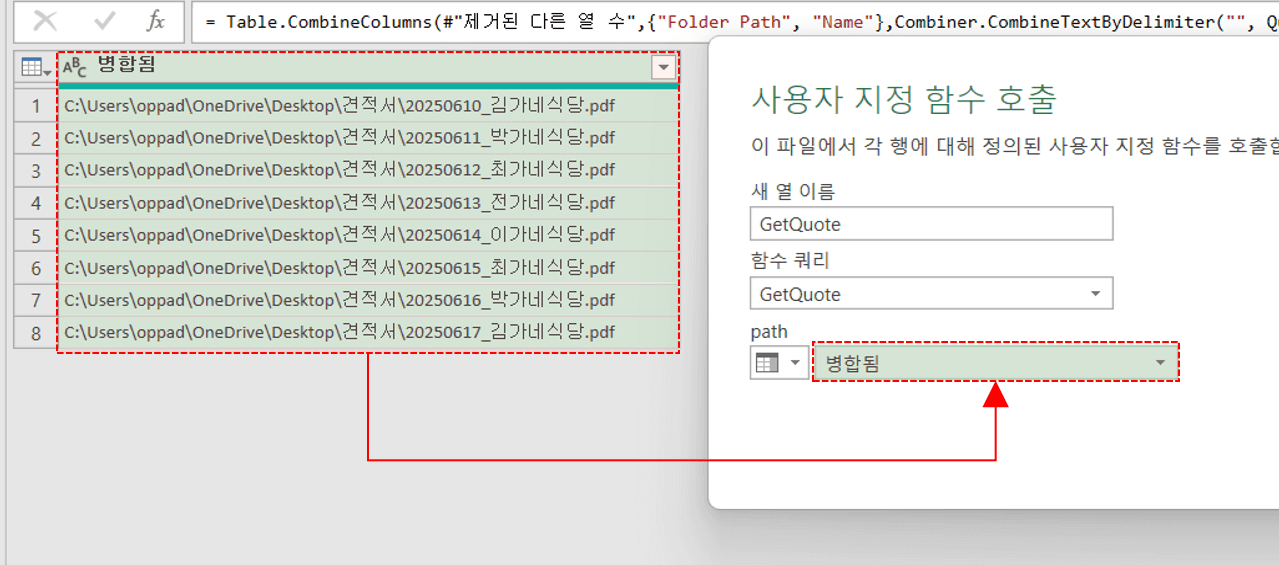Click the 새 열 이름 GetQuote field
The image size is (1279, 565).
click(x=931, y=224)
